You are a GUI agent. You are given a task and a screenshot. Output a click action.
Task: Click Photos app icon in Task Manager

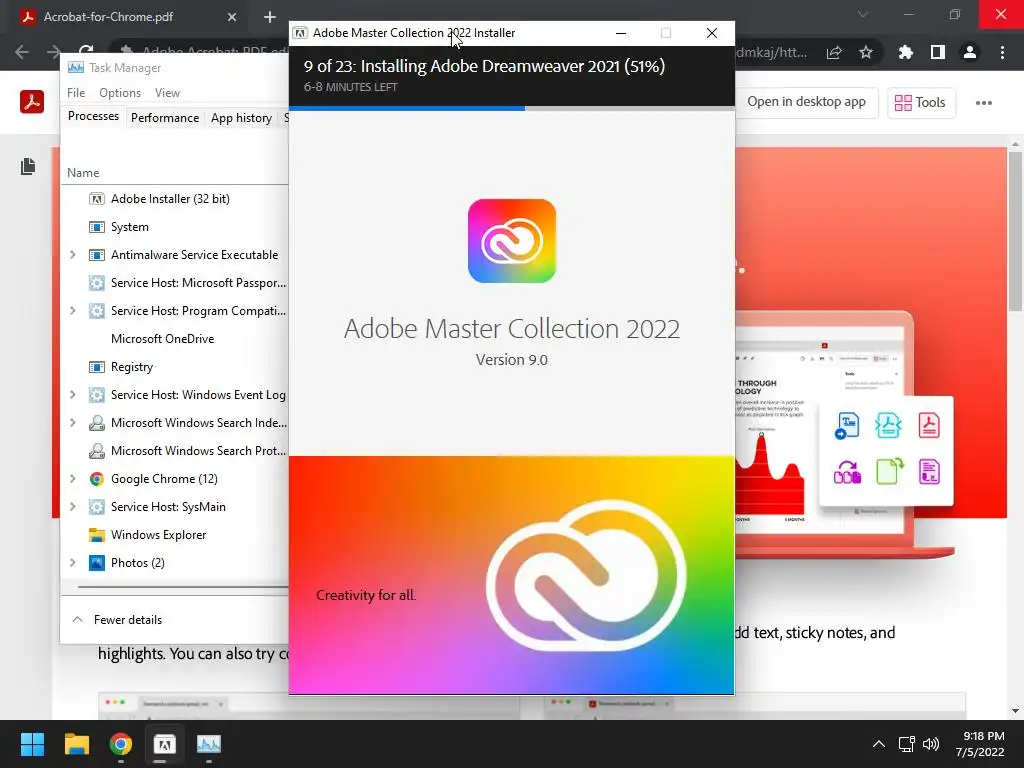(x=97, y=563)
